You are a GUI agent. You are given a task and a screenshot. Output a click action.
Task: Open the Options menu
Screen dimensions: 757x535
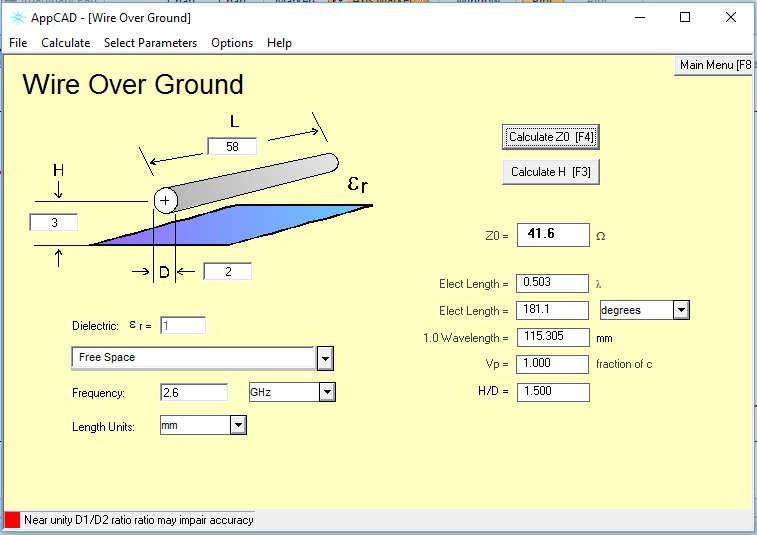point(232,43)
